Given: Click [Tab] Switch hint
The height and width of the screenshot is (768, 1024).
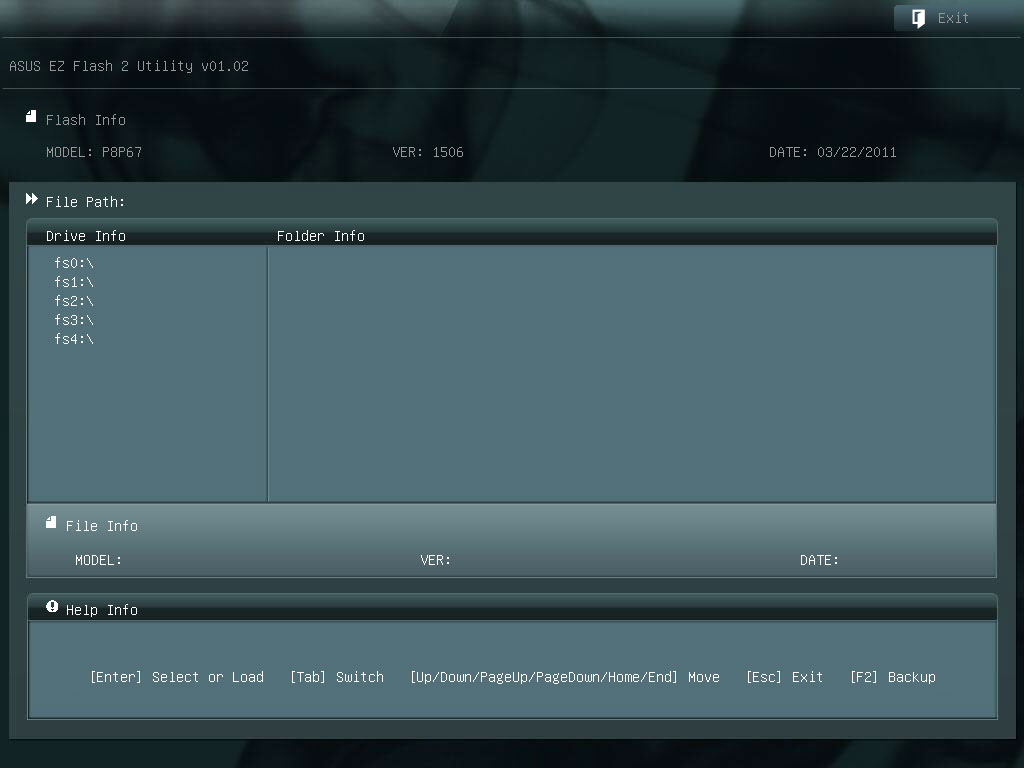Looking at the screenshot, I should click(x=337, y=677).
